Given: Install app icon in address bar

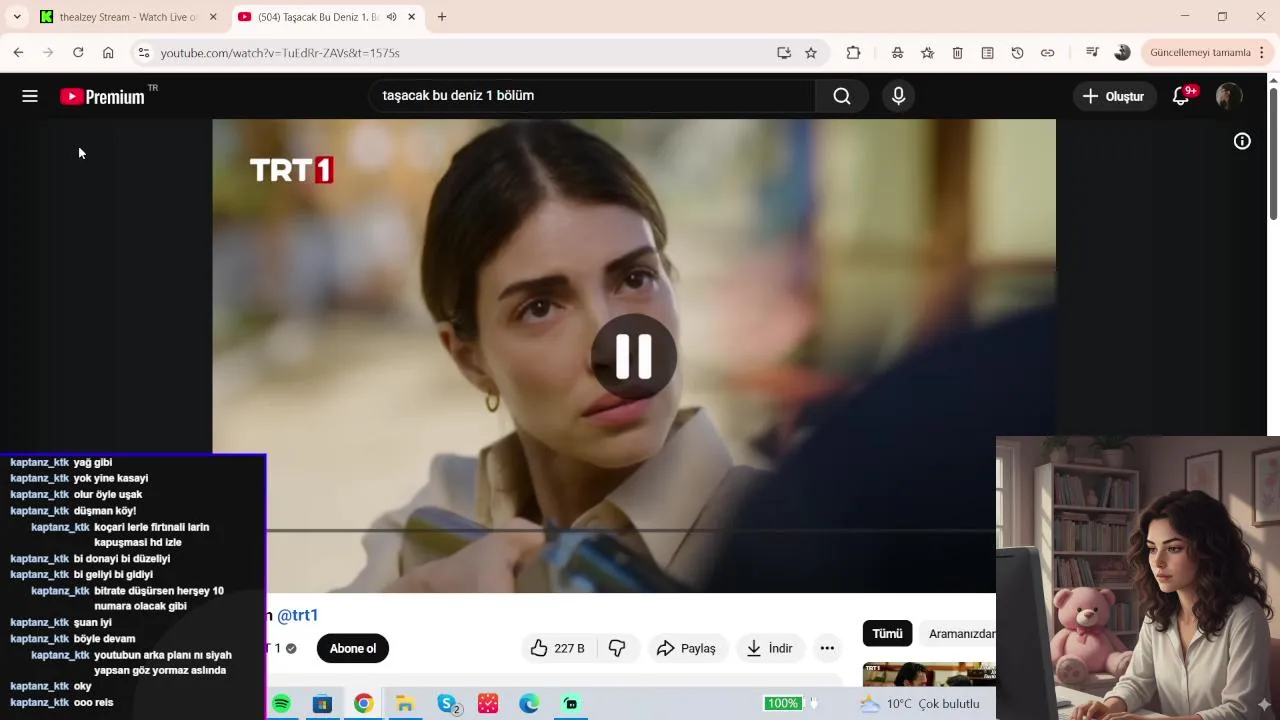Looking at the screenshot, I should pyautogui.click(x=784, y=53).
